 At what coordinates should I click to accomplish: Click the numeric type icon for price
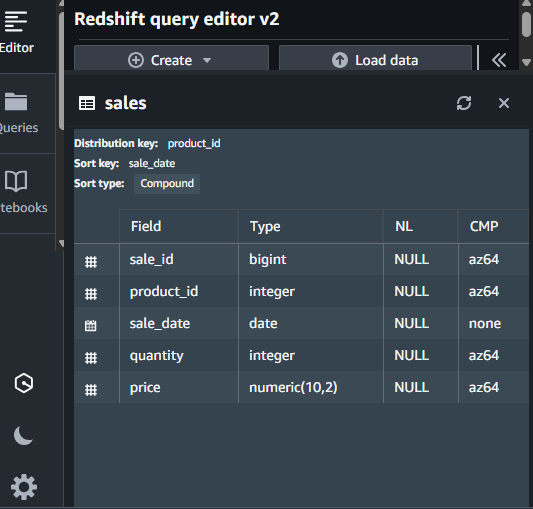point(91,390)
